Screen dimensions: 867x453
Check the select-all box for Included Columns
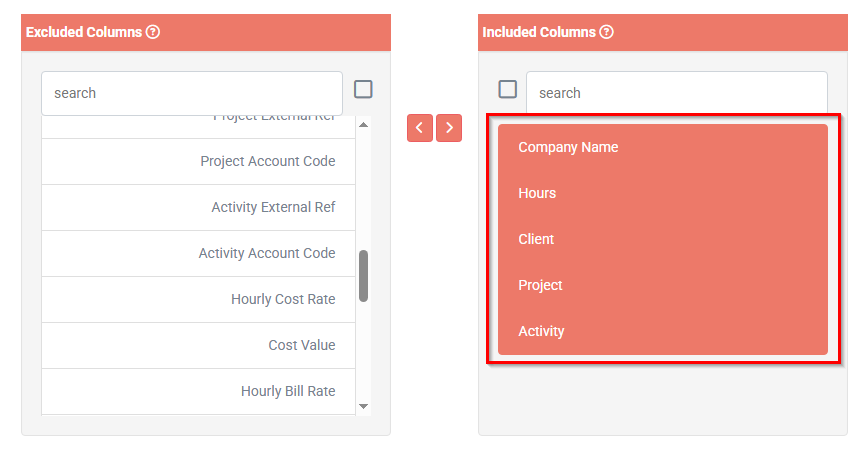tap(508, 89)
